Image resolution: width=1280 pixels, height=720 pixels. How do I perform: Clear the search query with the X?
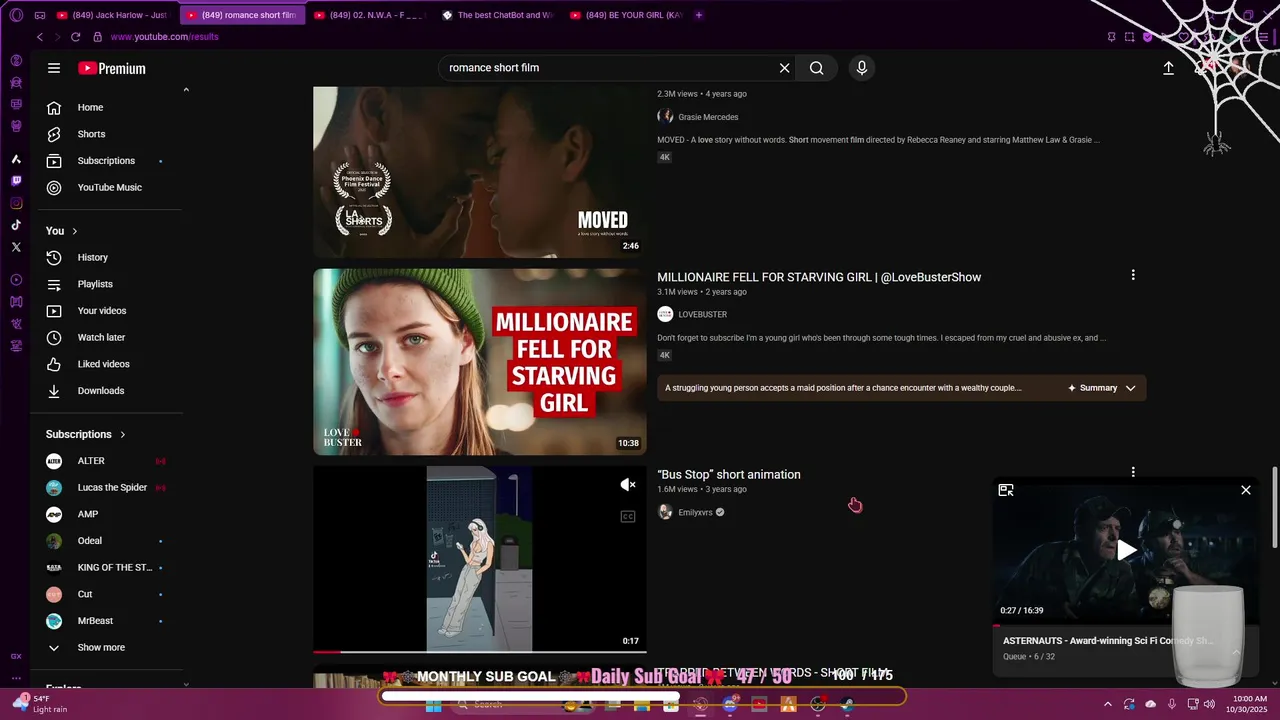(x=785, y=68)
